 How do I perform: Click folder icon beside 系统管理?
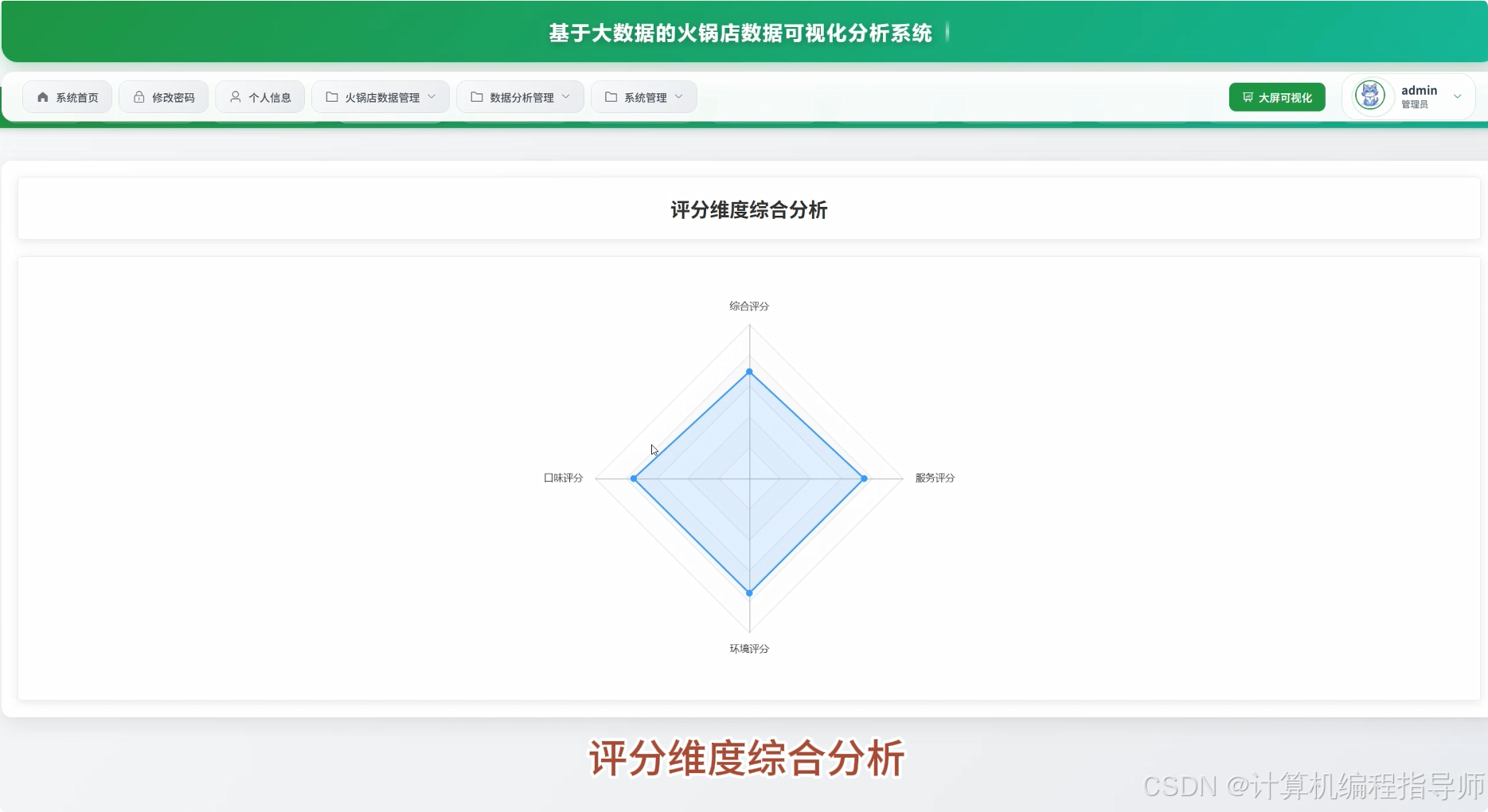611,97
